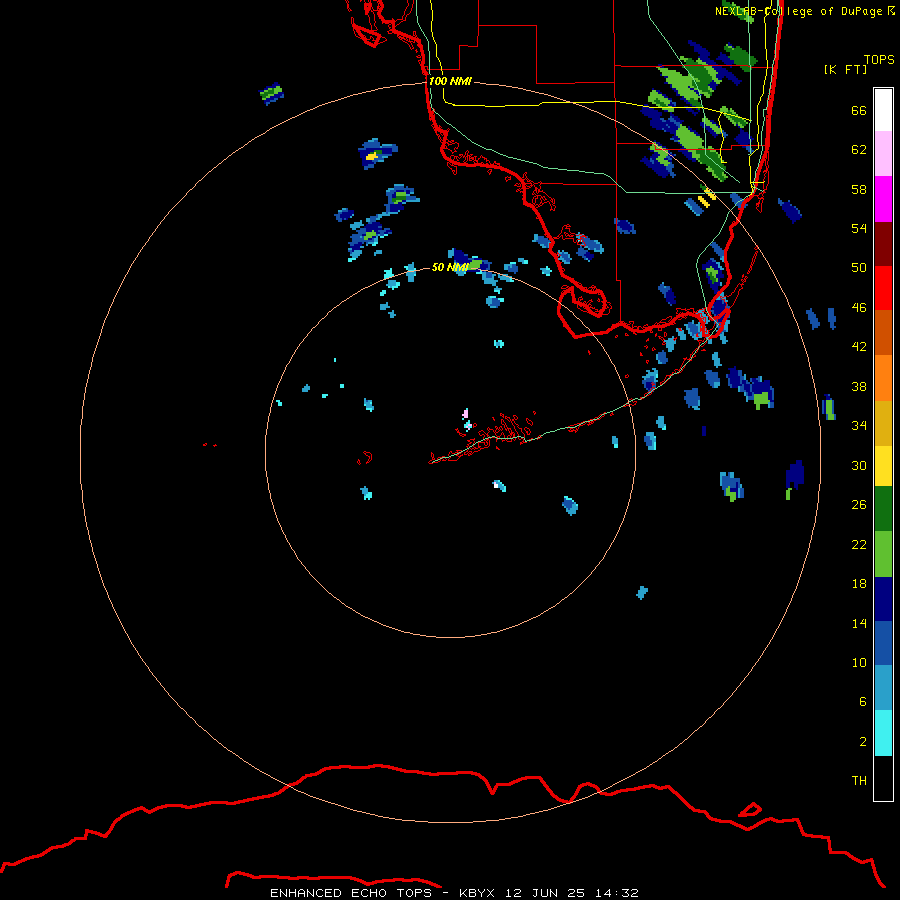Image resolution: width=900 pixels, height=900 pixels.
Task: Click the black TH threshold legend block
Action: (883, 778)
